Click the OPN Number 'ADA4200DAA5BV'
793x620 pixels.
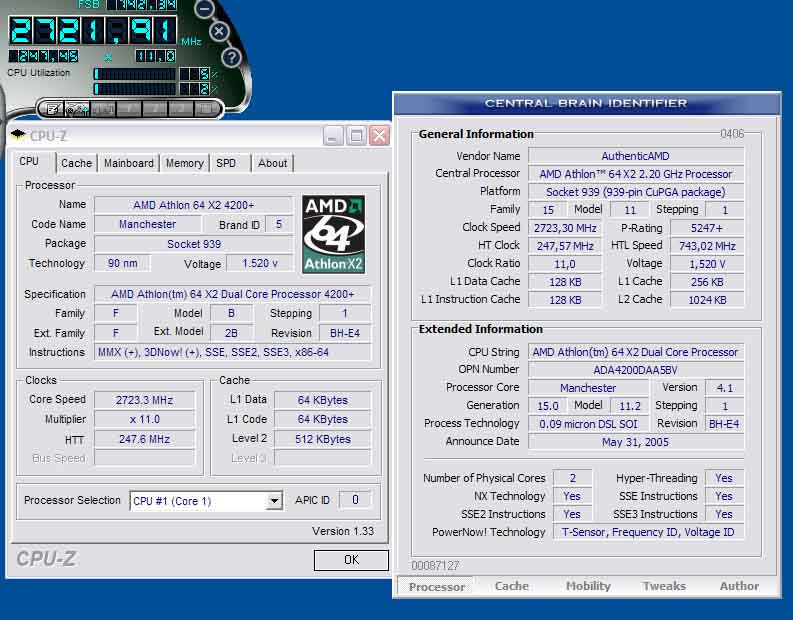[x=636, y=370]
